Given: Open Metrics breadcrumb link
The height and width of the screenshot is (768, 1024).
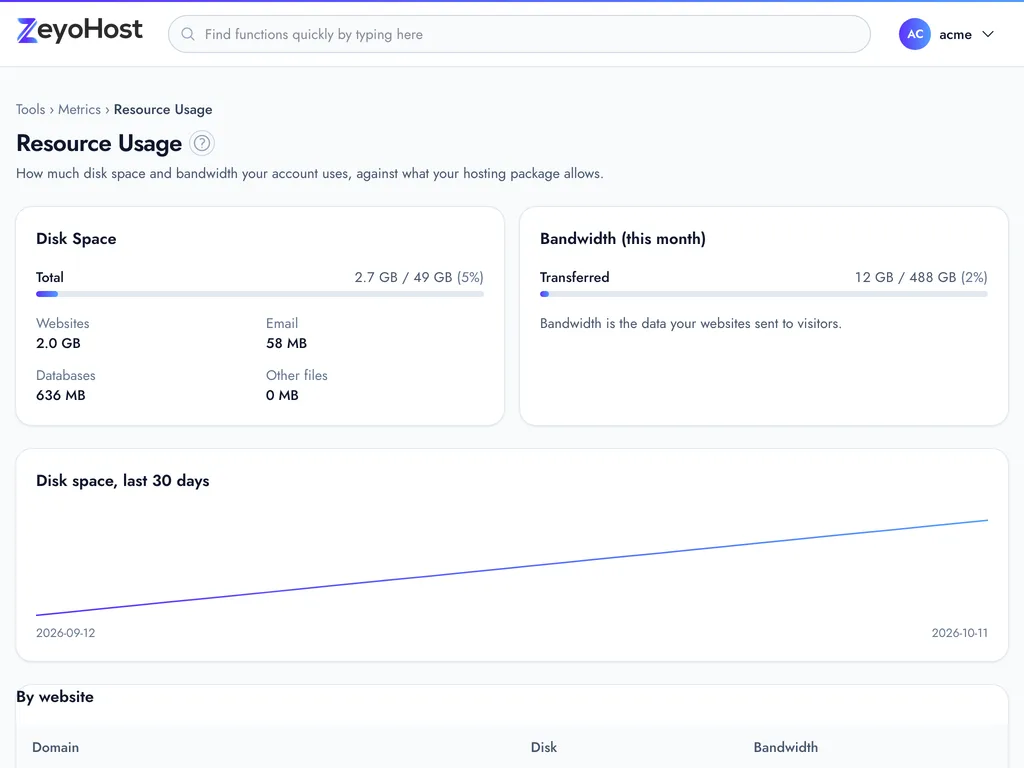Looking at the screenshot, I should click(80, 109).
